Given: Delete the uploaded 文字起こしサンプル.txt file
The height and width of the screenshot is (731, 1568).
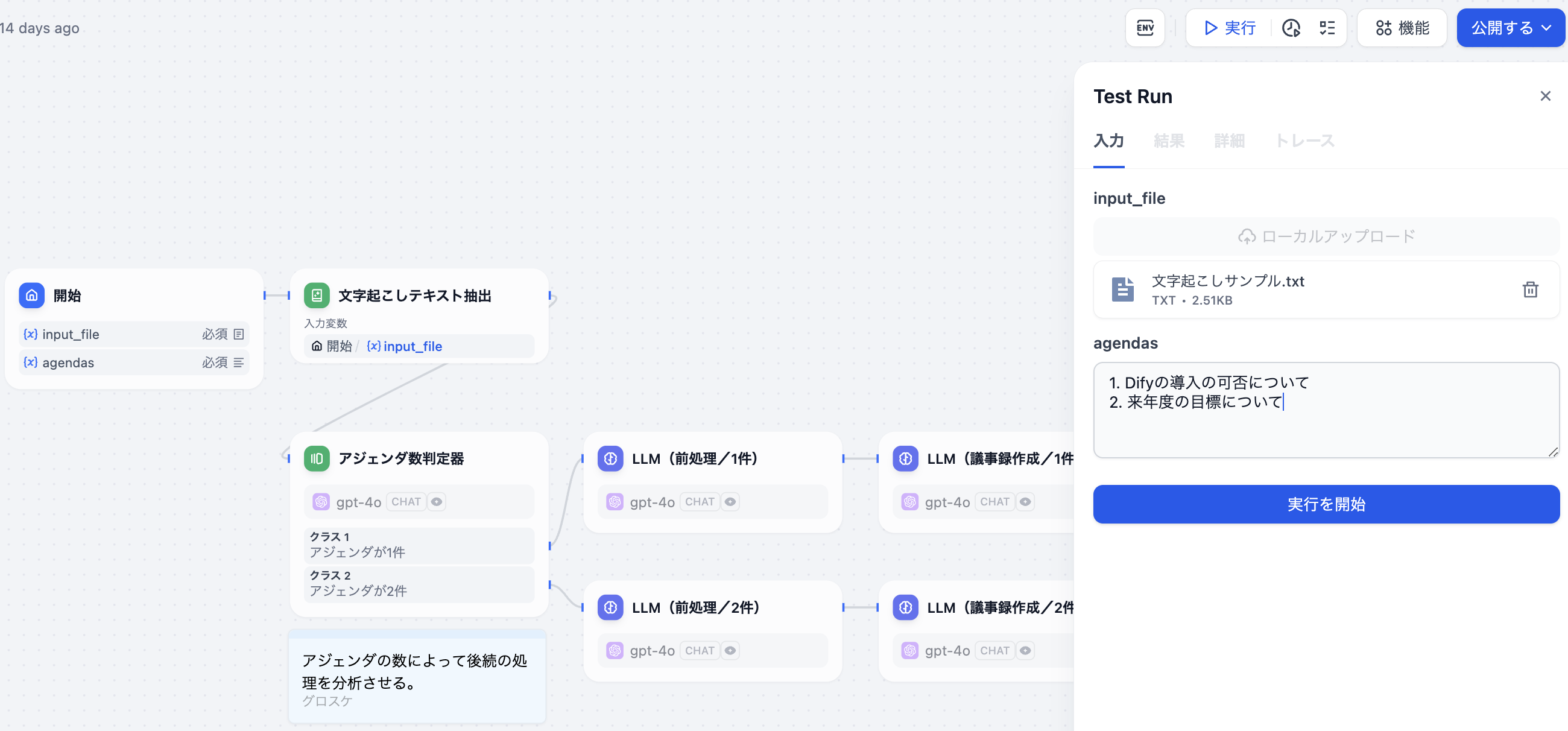Looking at the screenshot, I should [x=1529, y=290].
